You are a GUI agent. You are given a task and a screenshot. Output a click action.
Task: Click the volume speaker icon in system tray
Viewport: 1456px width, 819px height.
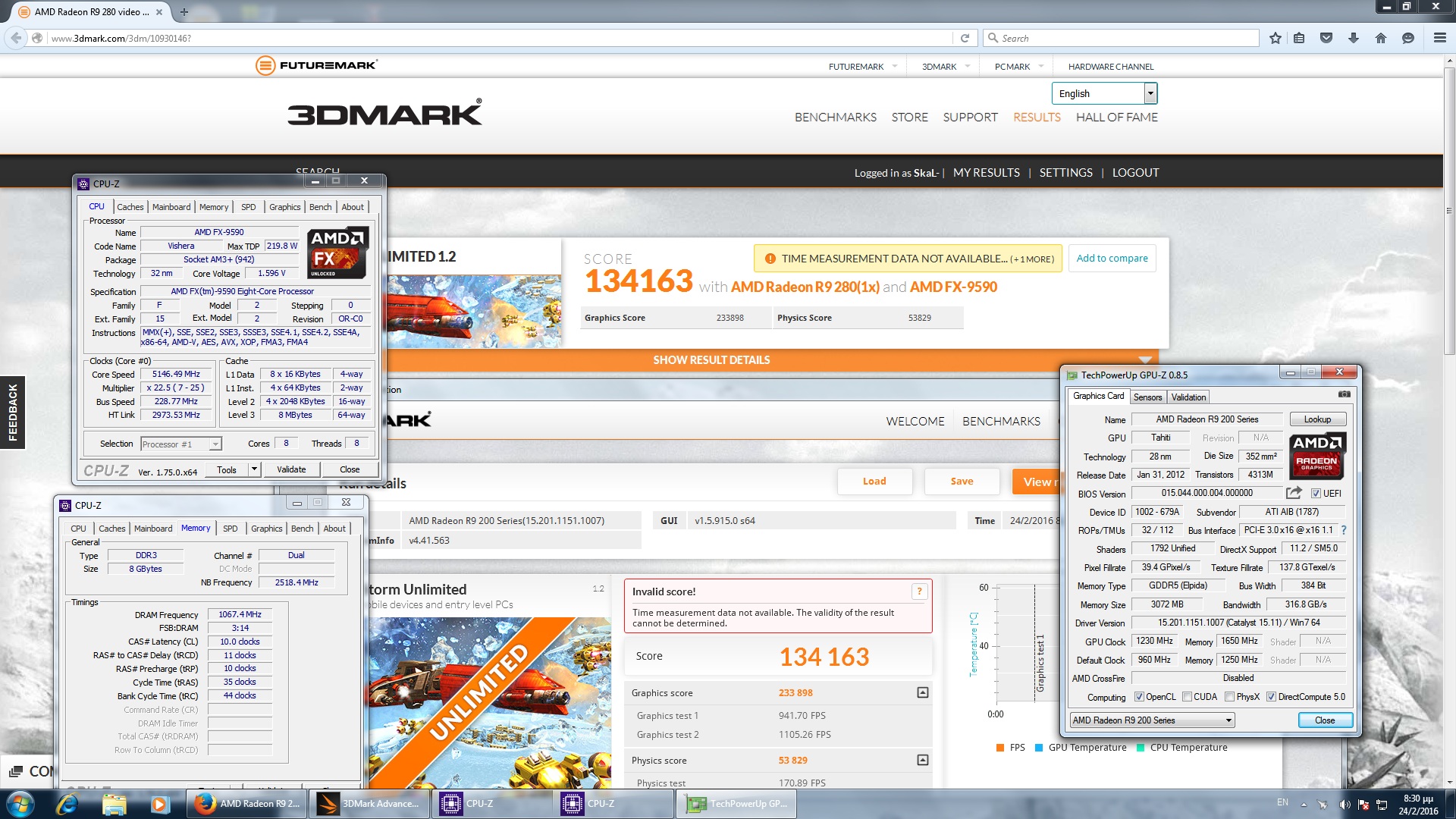point(1345,805)
